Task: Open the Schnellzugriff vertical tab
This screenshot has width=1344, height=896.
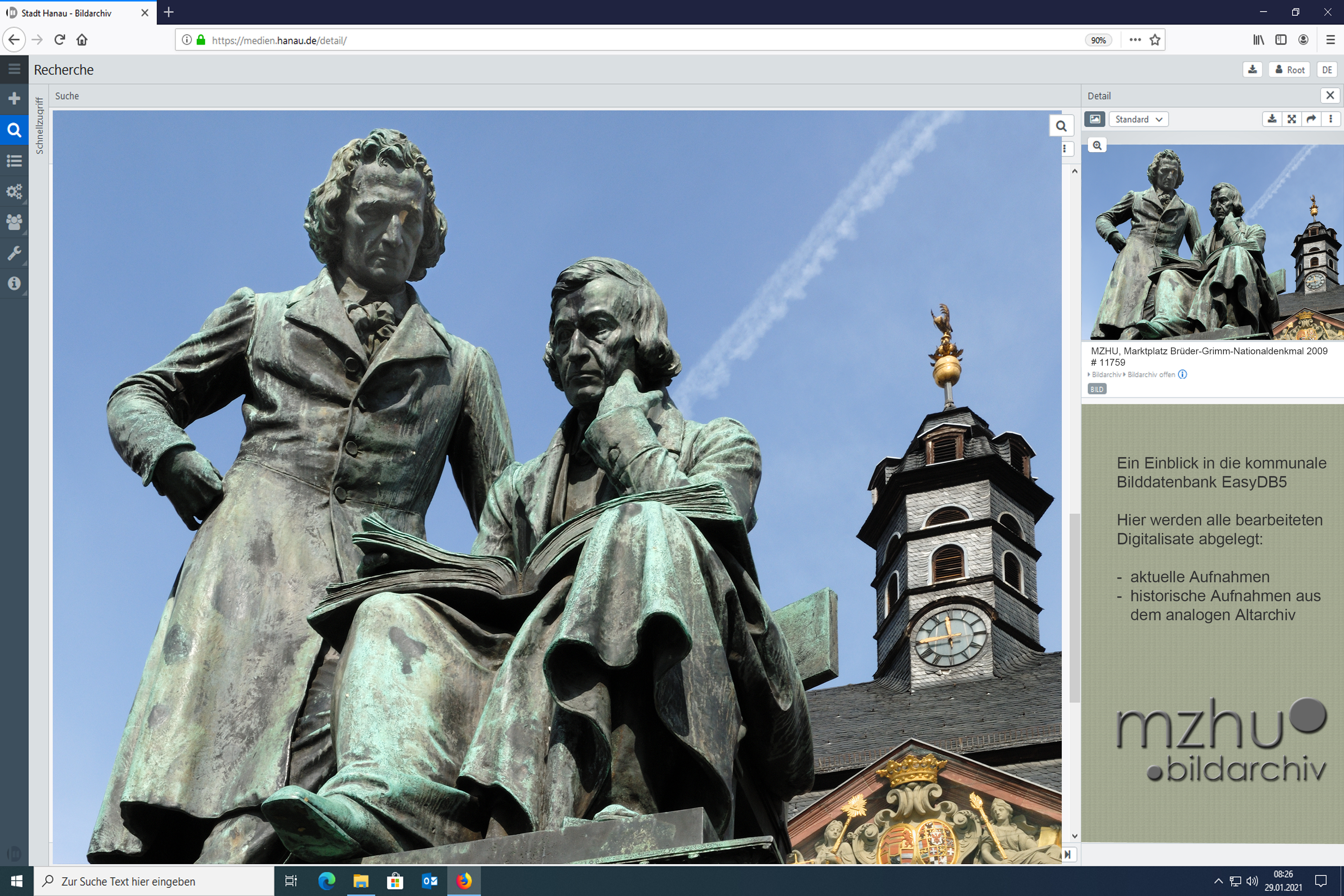Action: click(x=39, y=126)
